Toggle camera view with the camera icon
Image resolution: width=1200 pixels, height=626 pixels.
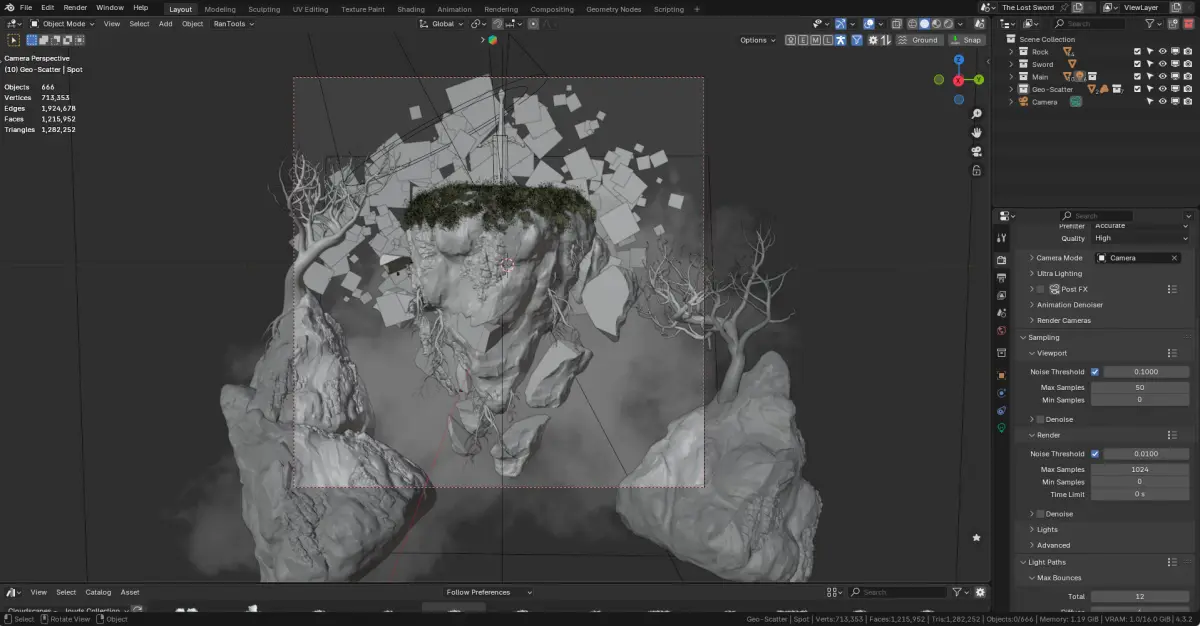coord(977,152)
